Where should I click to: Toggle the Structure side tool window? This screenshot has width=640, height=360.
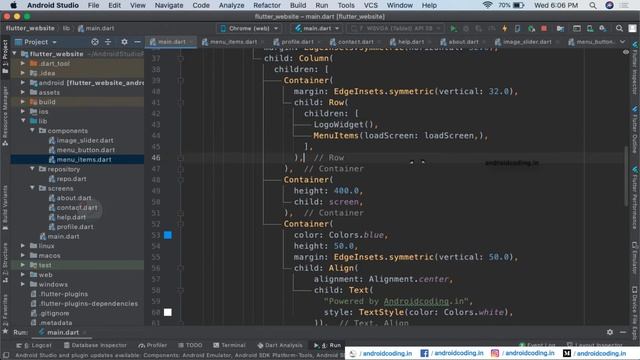click(x=5, y=262)
